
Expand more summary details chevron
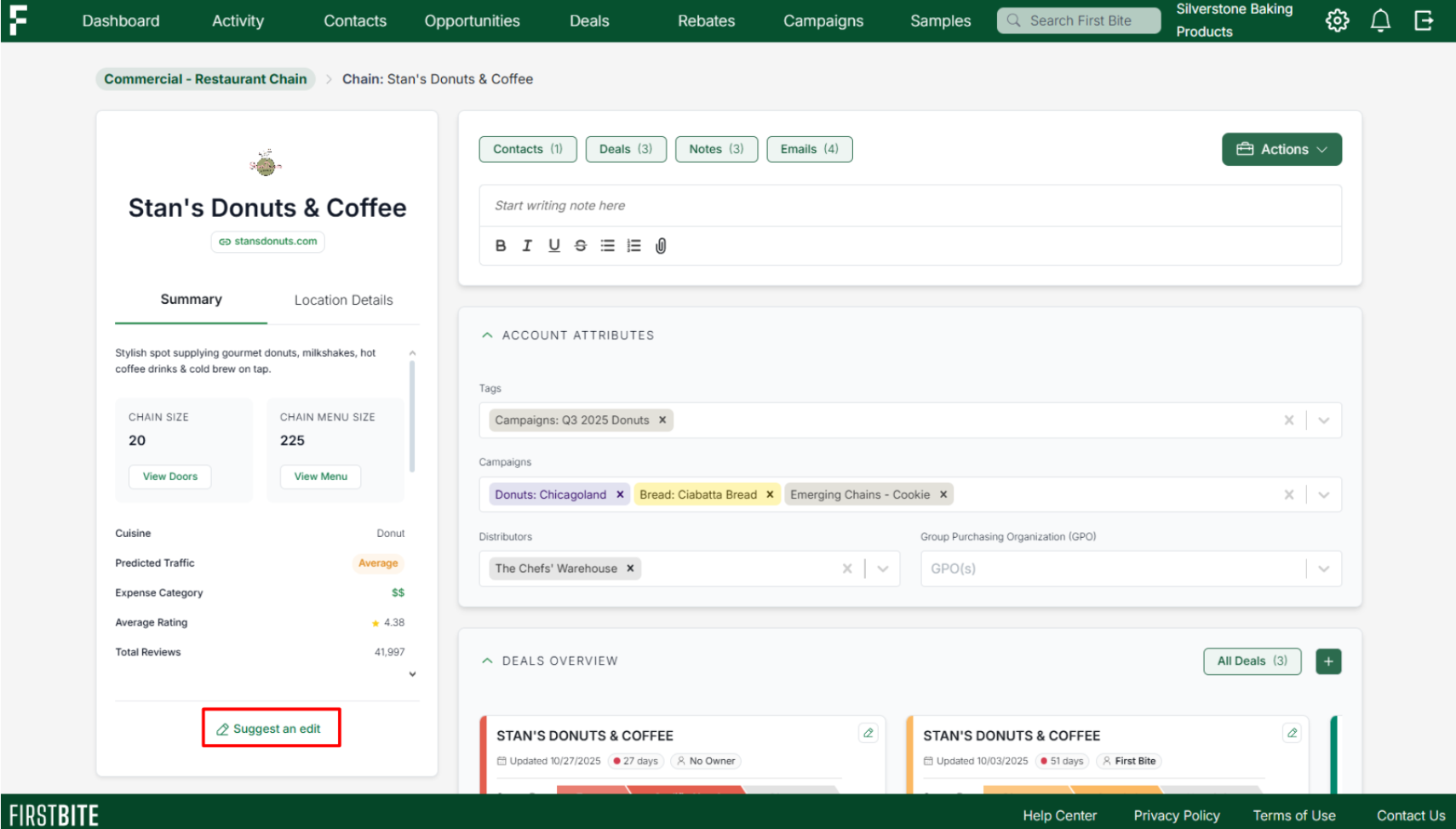(x=412, y=674)
